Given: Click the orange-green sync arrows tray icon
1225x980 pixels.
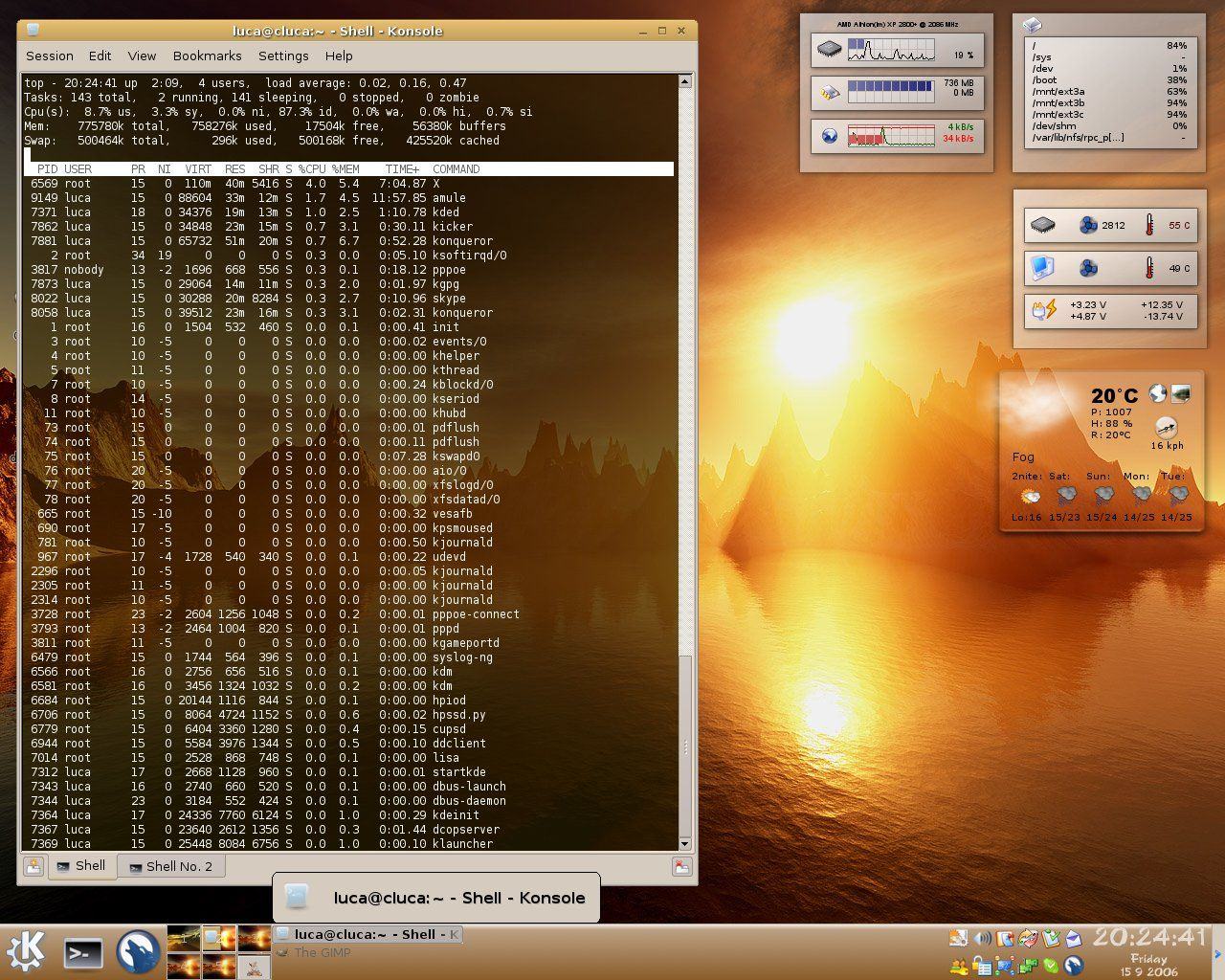Looking at the screenshot, I should 1028,939.
